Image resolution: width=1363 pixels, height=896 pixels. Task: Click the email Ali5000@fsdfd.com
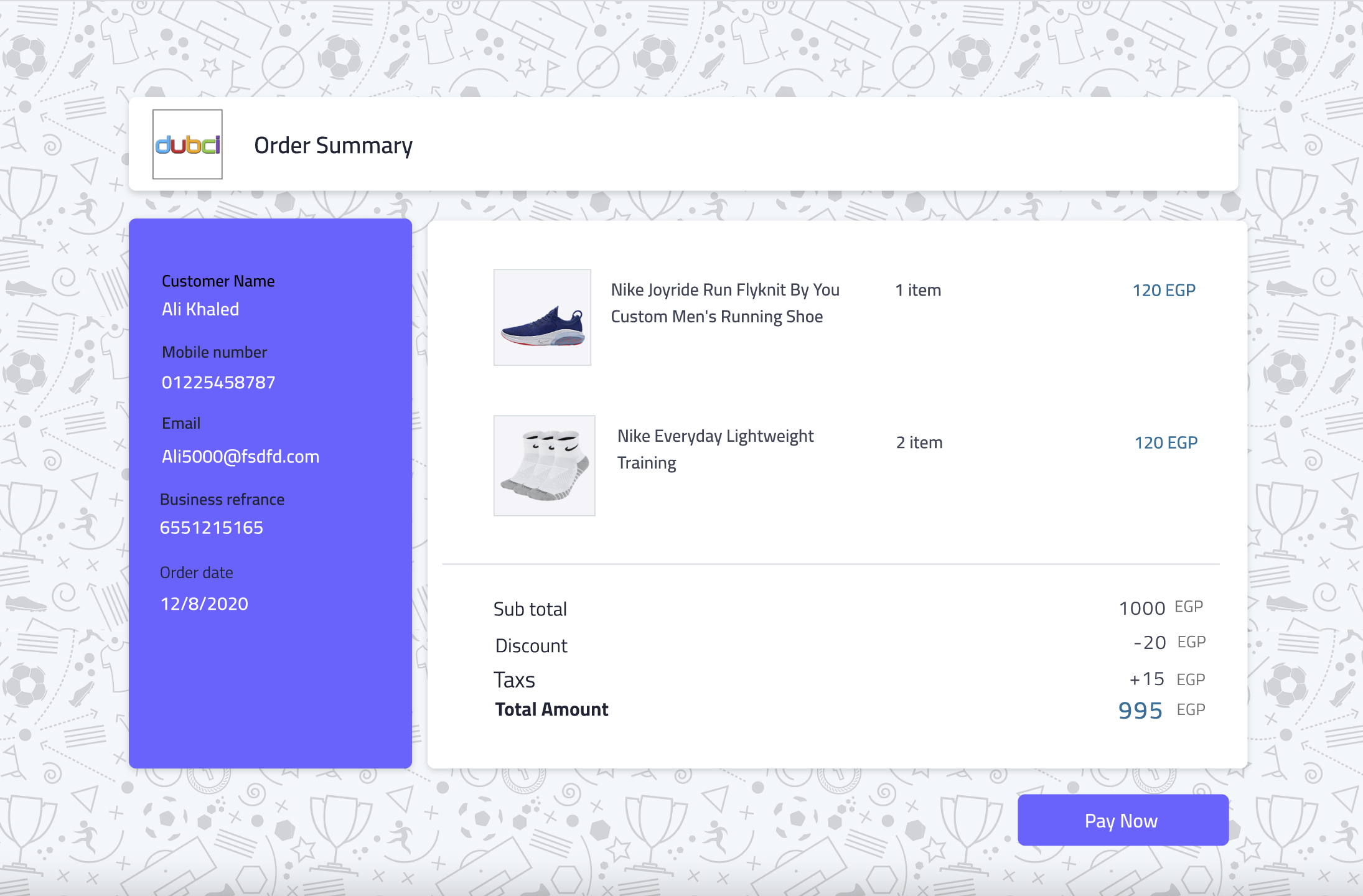(240, 457)
